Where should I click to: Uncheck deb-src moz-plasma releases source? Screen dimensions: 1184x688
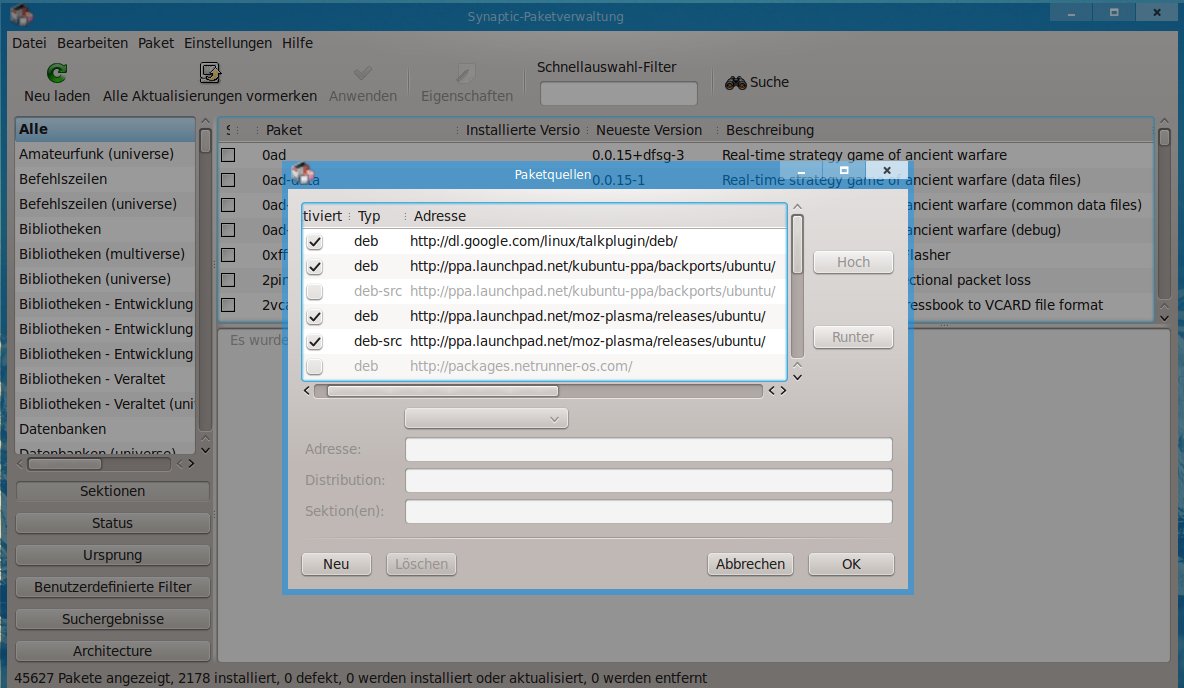[x=315, y=341]
